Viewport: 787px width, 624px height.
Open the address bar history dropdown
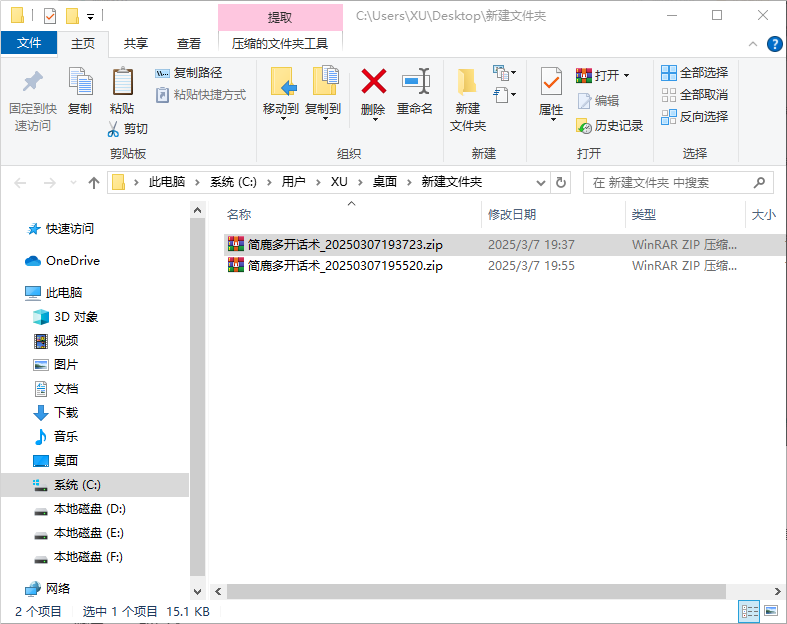tap(541, 183)
